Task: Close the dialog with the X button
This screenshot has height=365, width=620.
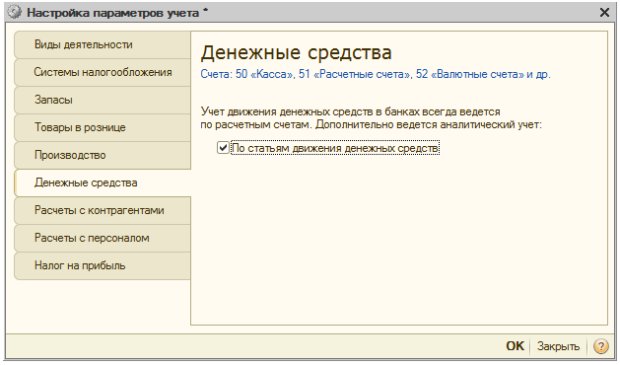Action: point(604,13)
